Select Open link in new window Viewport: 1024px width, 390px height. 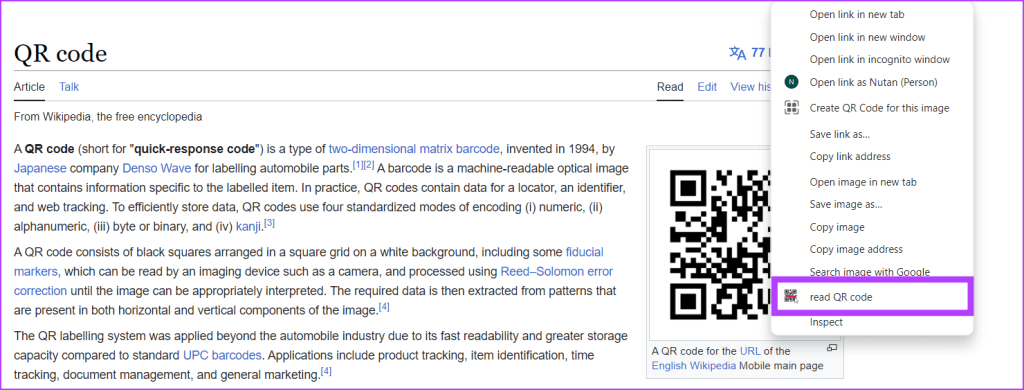pyautogui.click(x=867, y=37)
